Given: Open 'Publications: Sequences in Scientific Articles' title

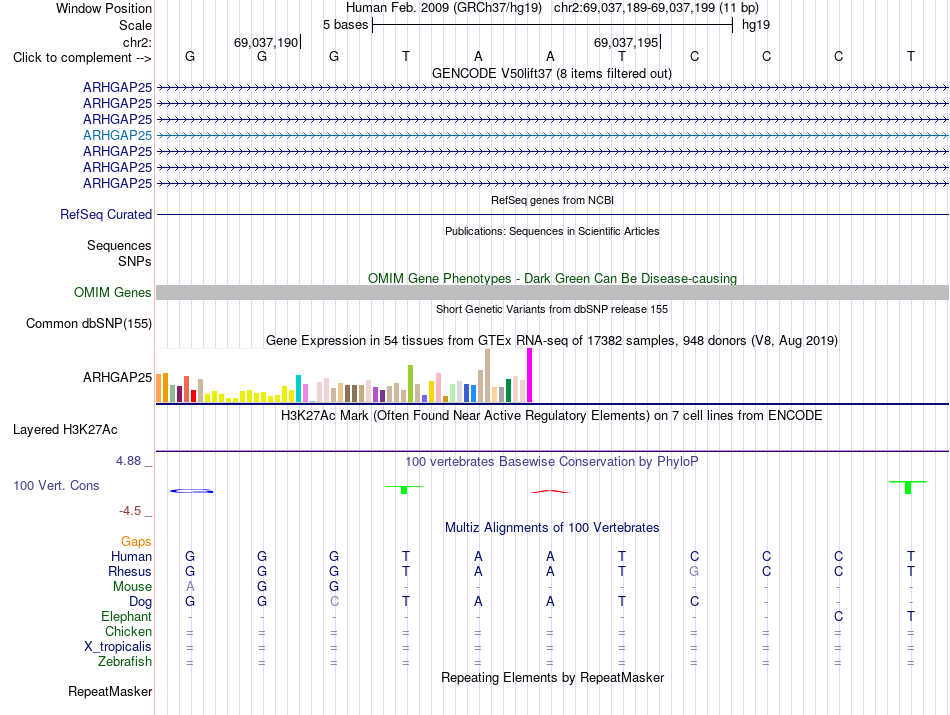Looking at the screenshot, I should (x=552, y=231).
